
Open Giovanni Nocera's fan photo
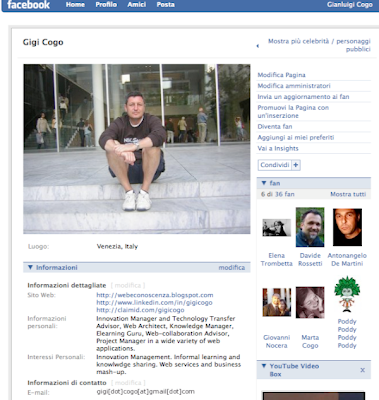click(x=276, y=302)
